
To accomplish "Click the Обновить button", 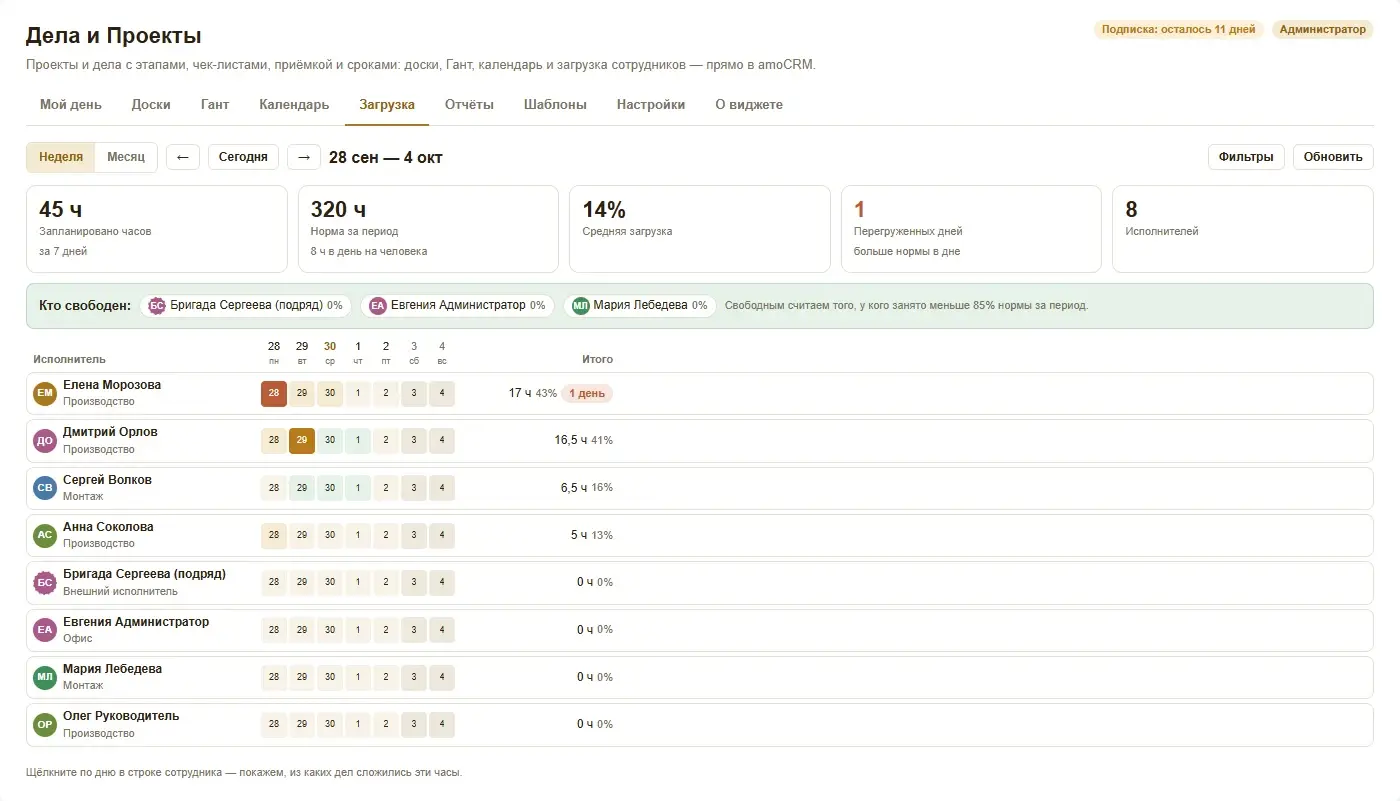I will [1333, 157].
